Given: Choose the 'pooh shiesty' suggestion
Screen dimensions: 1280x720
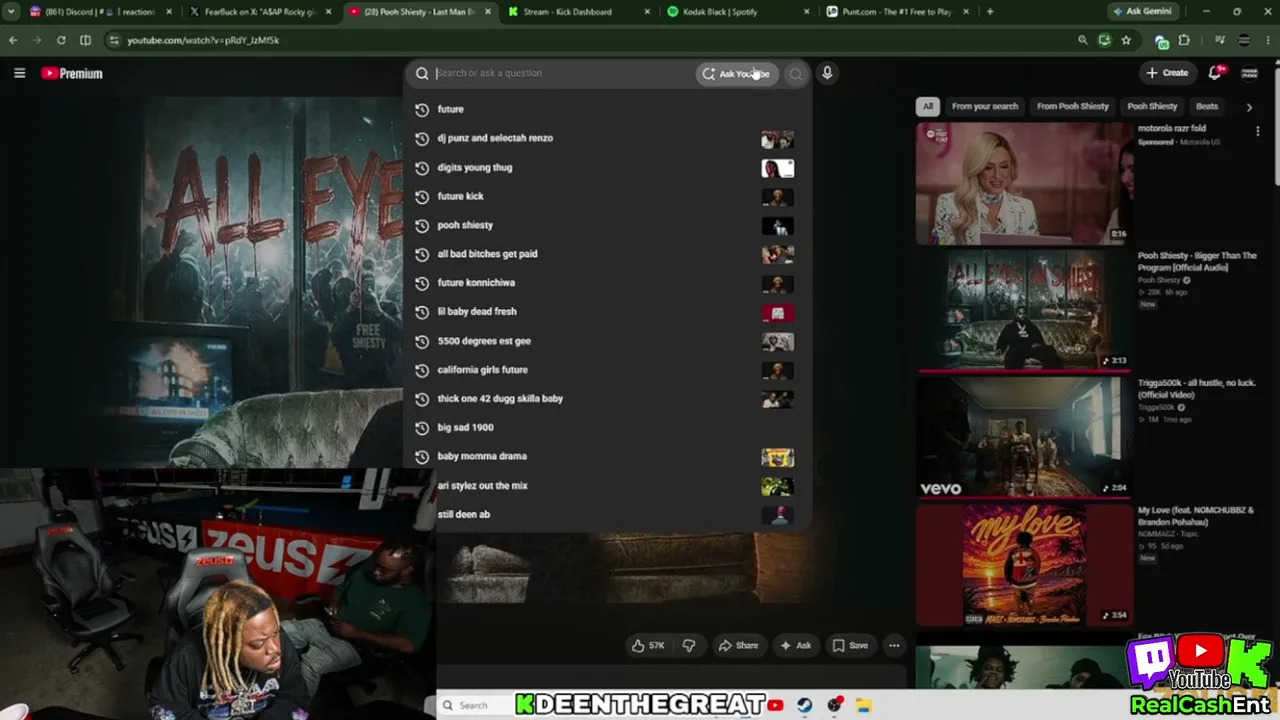Looking at the screenshot, I should pos(608,225).
